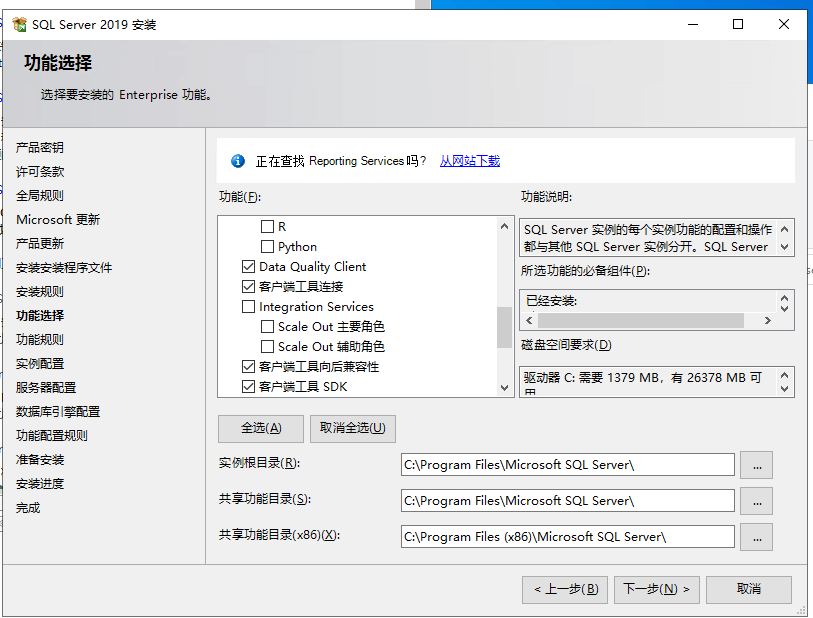This screenshot has width=813, height=618.
Task: Click the right arrow in the prerequisites box scrollbar
Action: point(767,320)
